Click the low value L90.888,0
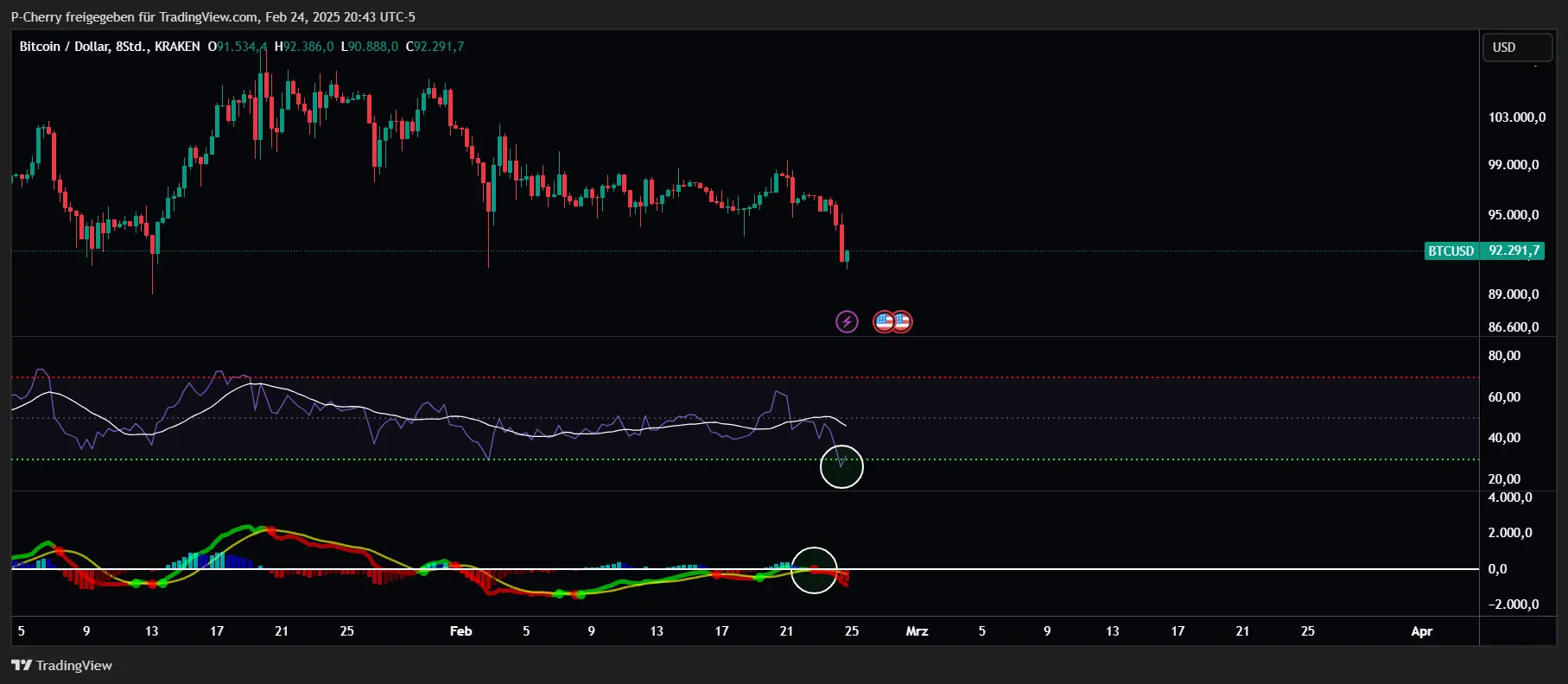The width and height of the screenshot is (1568, 684). (370, 47)
